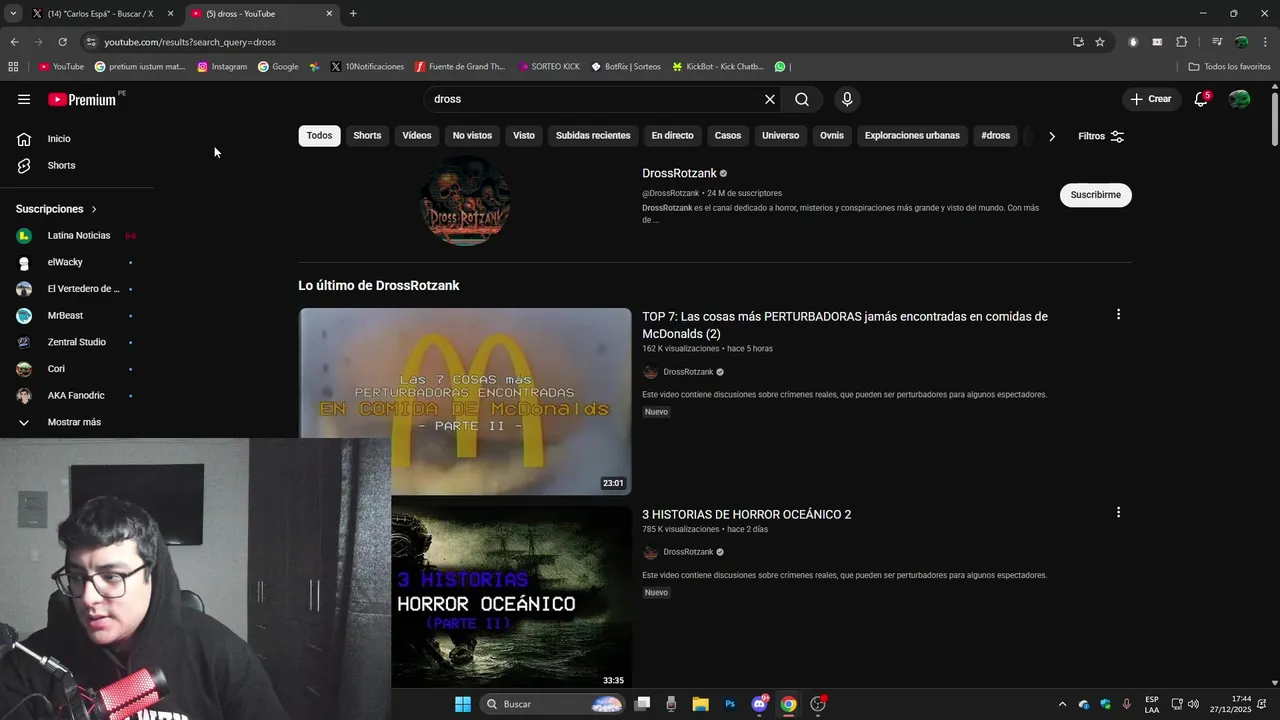Viewport: 1280px width, 720px height.
Task: Start voice search with microphone icon
Action: pos(847,99)
